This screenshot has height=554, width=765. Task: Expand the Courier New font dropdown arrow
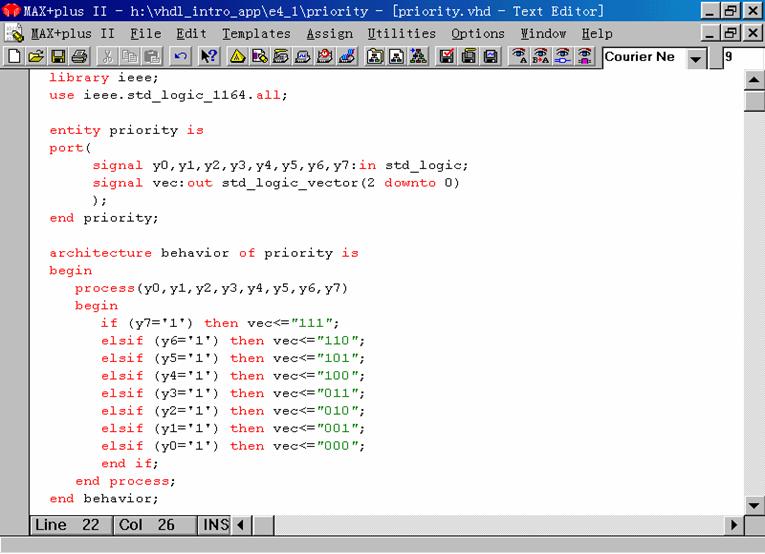696,59
